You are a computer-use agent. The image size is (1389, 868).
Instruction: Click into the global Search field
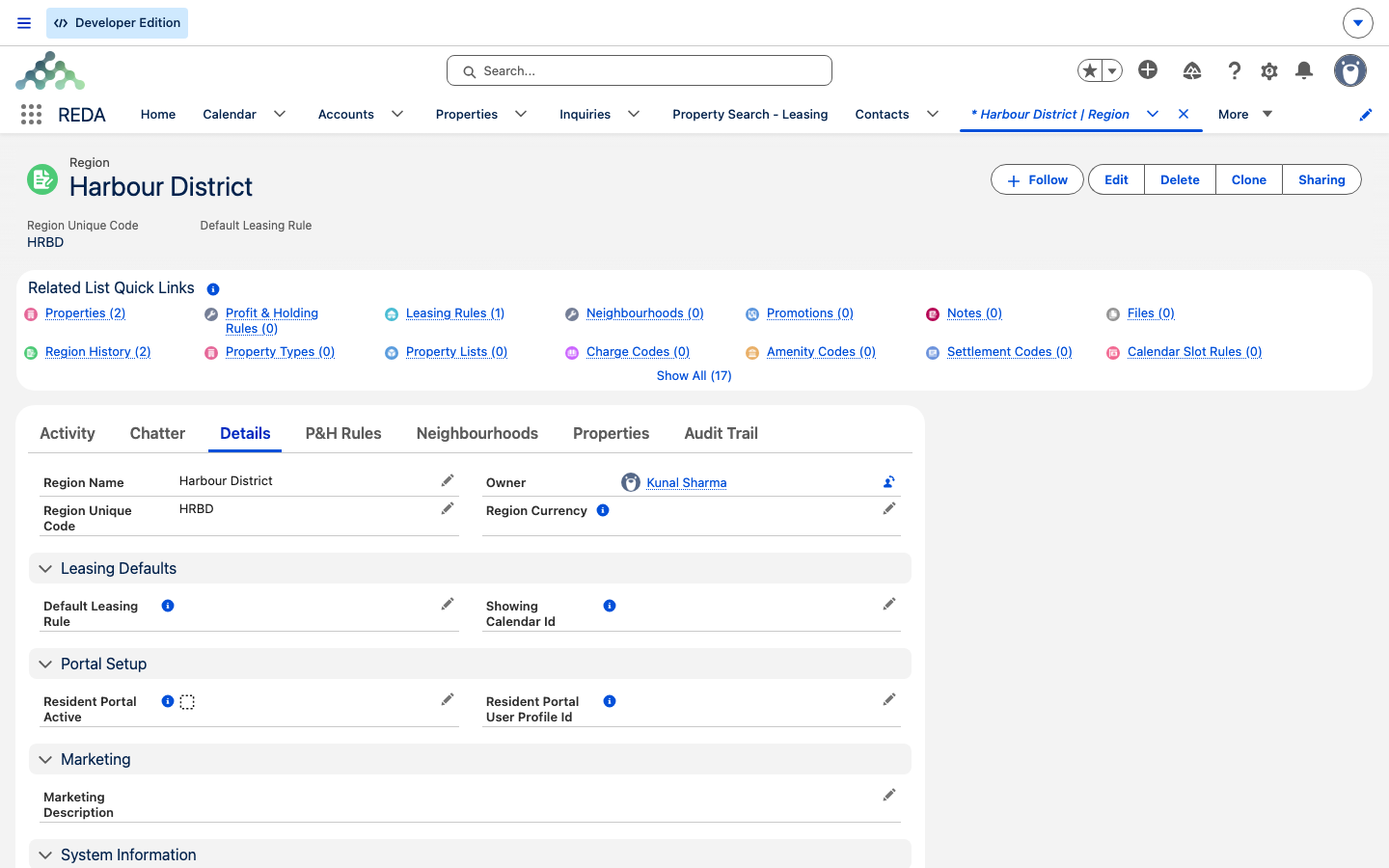[x=640, y=70]
